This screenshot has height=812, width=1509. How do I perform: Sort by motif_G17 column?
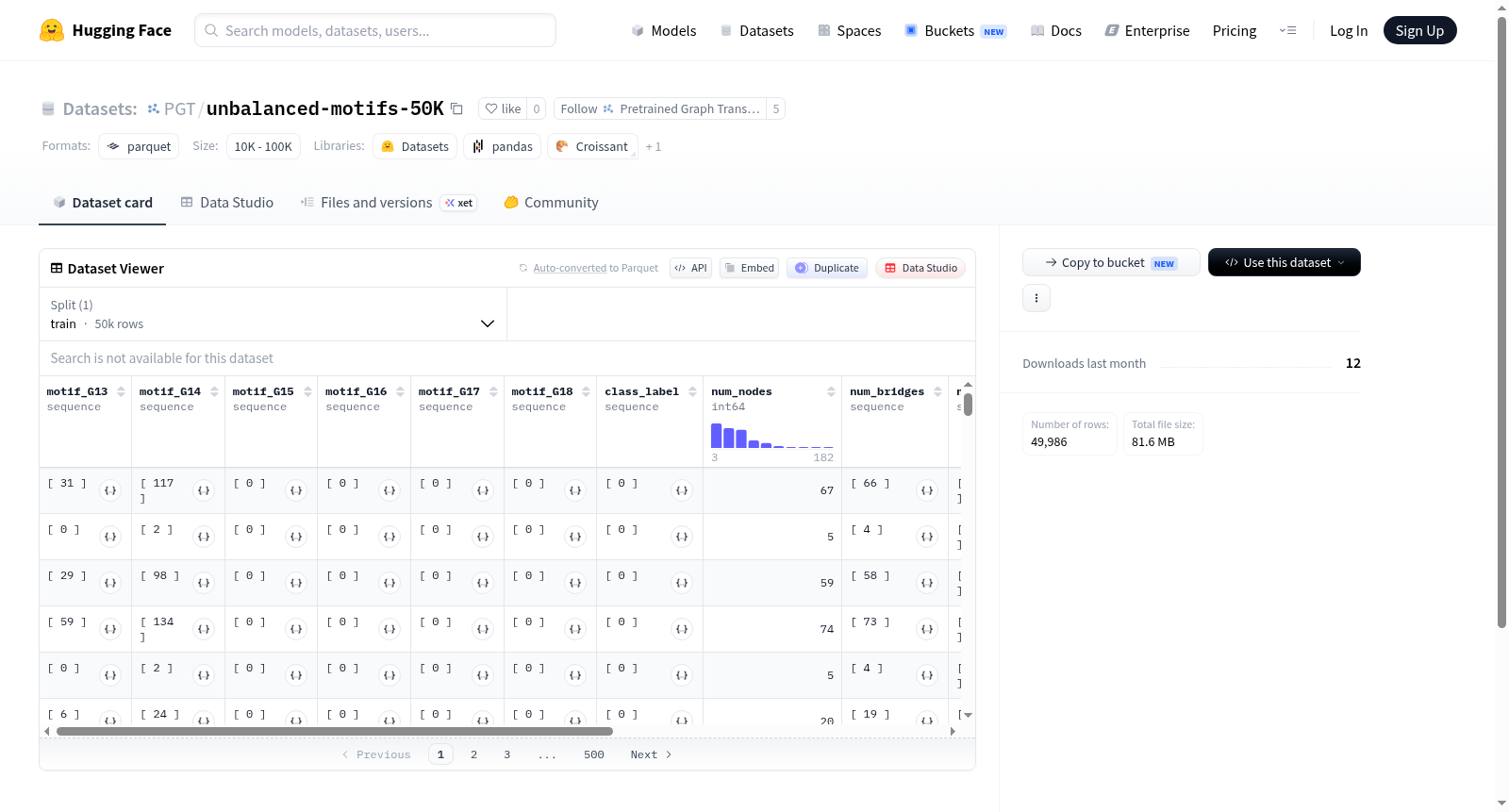493,391
